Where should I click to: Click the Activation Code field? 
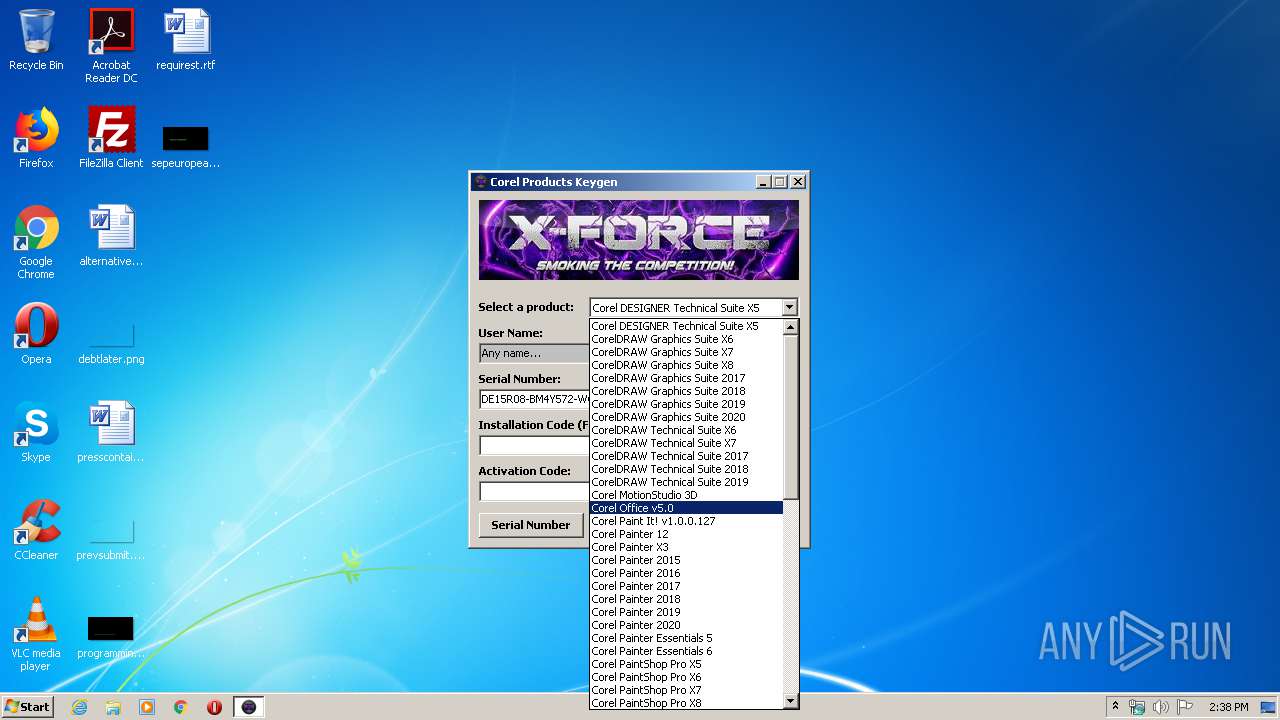(534, 491)
